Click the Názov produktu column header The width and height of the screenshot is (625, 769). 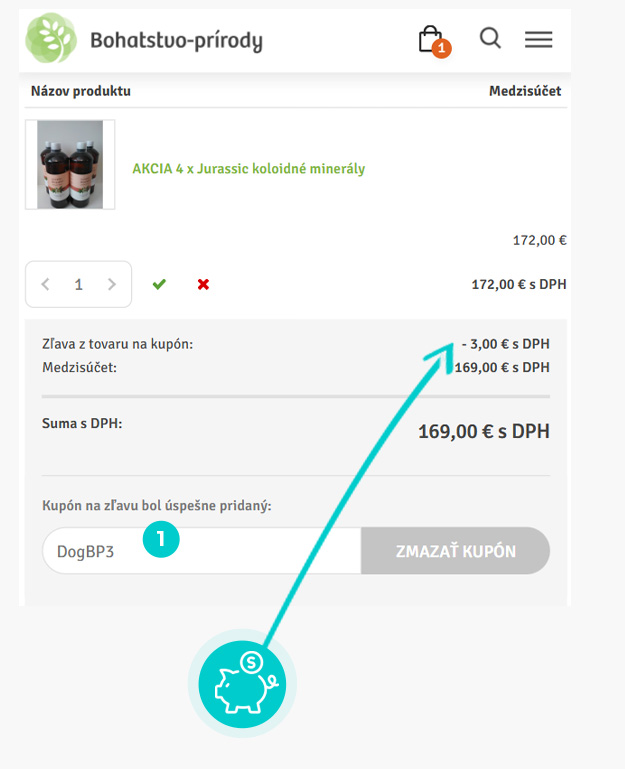coord(81,91)
